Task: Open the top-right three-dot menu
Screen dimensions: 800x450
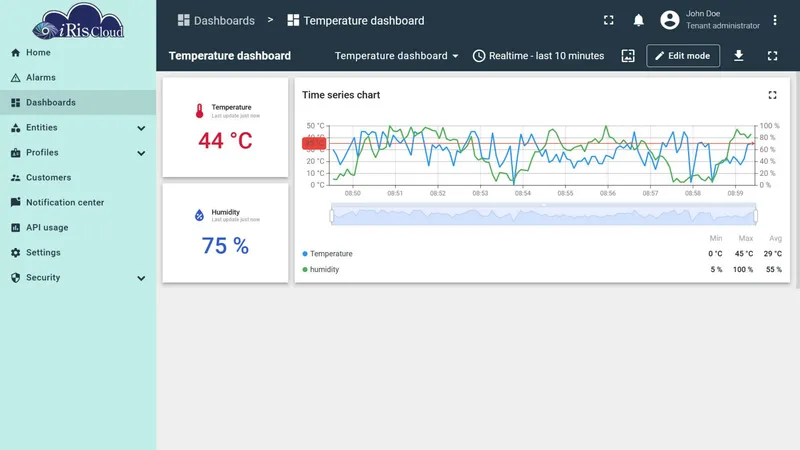Action: pyautogui.click(x=774, y=20)
